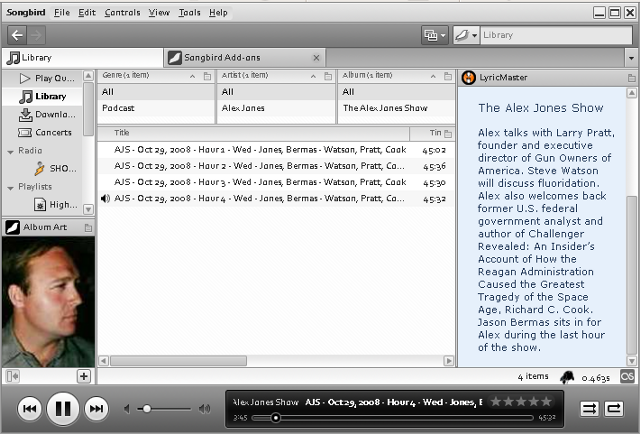The height and width of the screenshot is (434, 640).
Task: Sort tracks by Time column header
Action: (426, 133)
